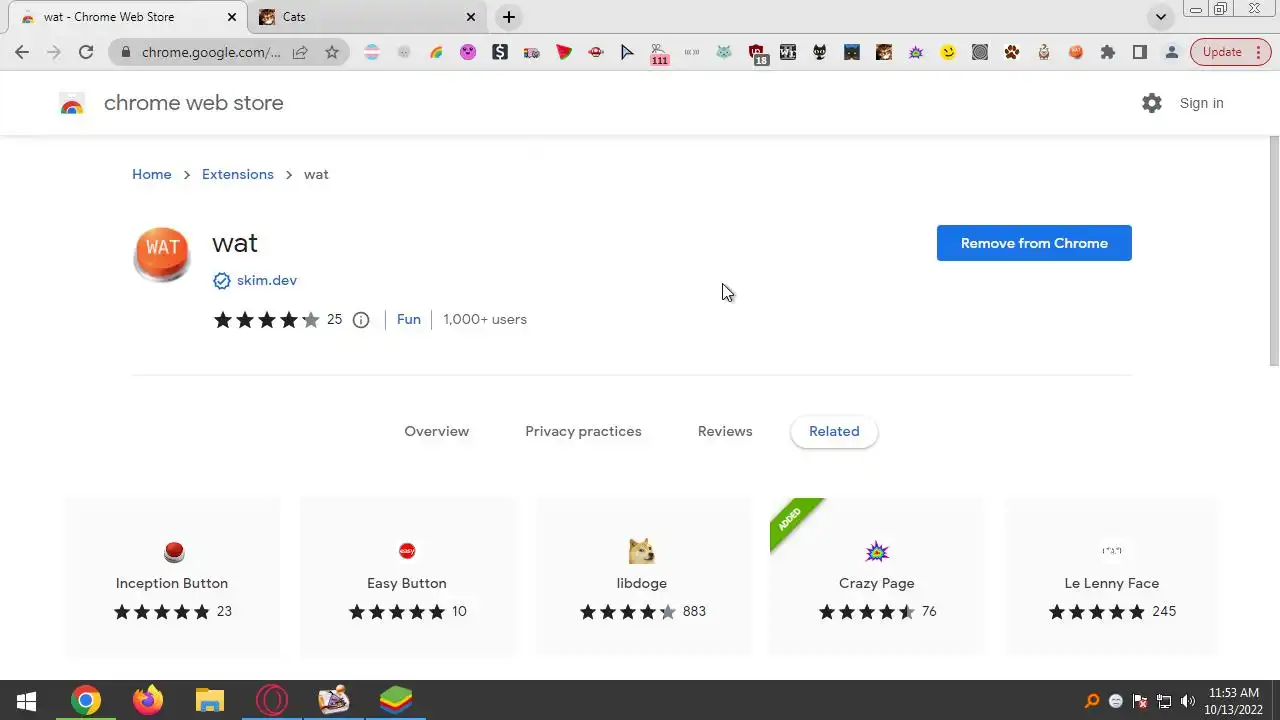Open a new browser tab
This screenshot has height=720, width=1280.
(509, 17)
